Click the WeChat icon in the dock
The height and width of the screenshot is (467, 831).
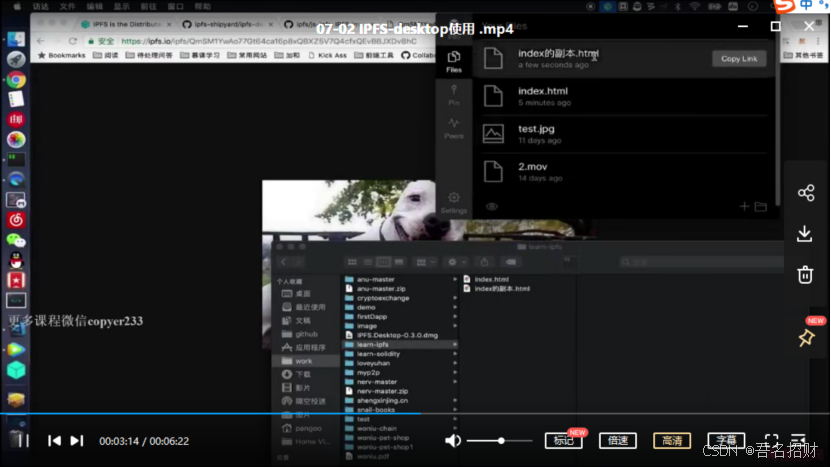[16, 240]
